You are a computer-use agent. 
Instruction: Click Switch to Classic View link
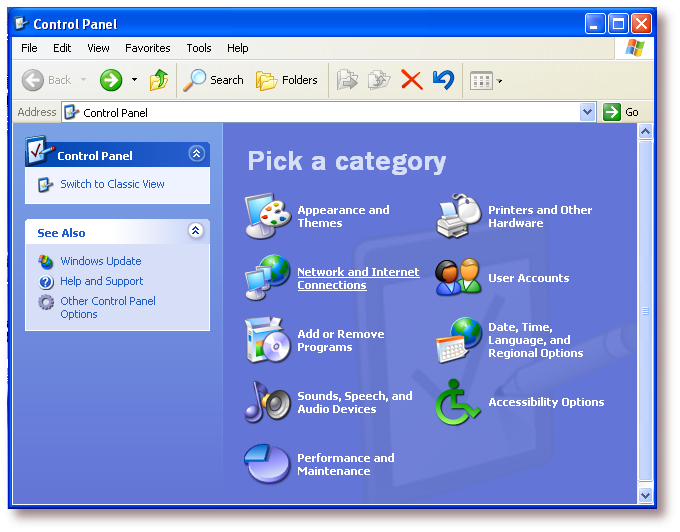tap(112, 184)
